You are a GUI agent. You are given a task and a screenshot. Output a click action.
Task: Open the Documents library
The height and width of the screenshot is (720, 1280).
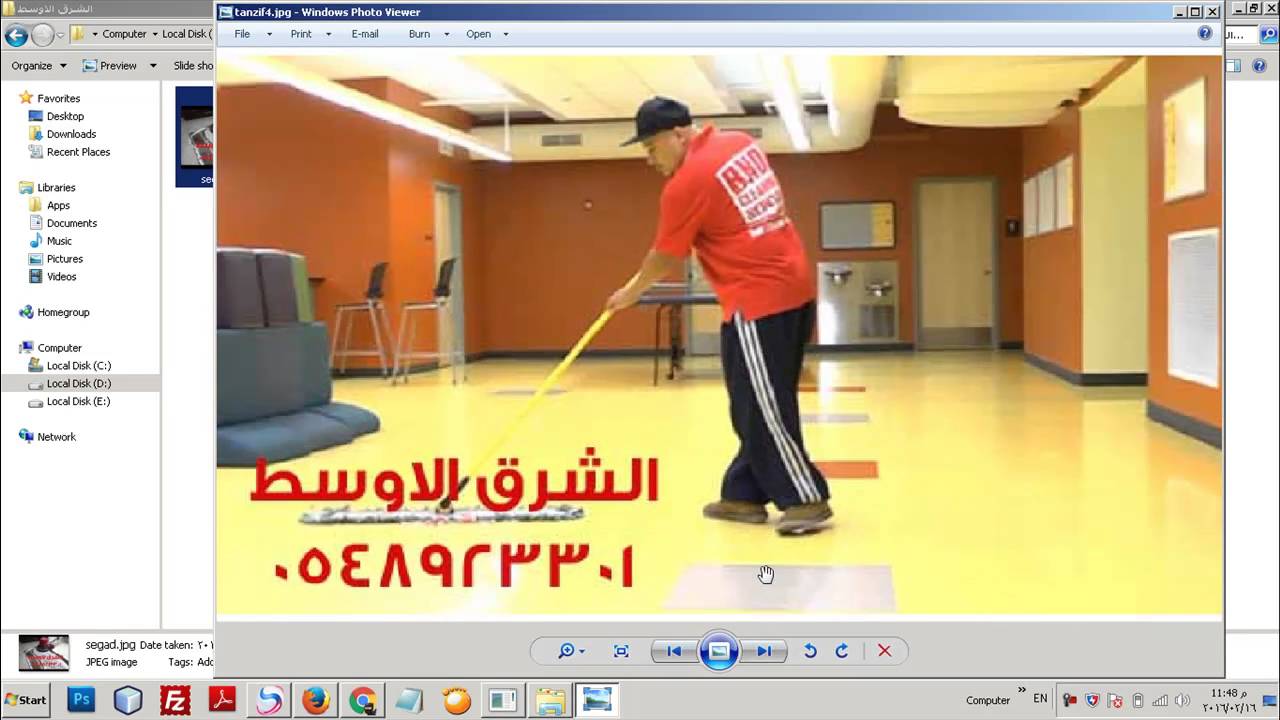tap(72, 223)
